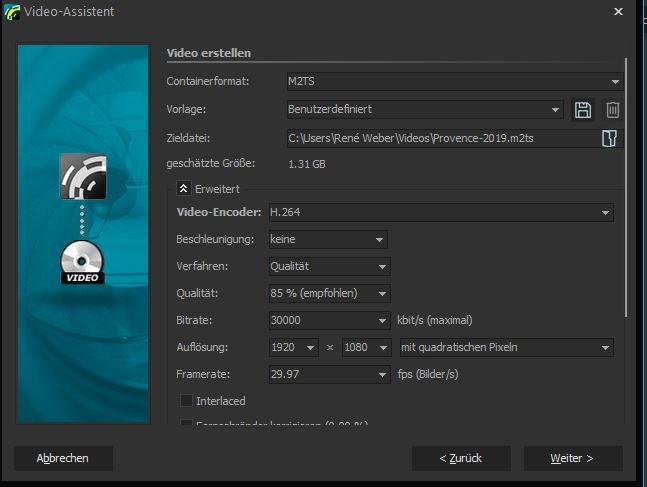The image size is (647, 487).
Task: Click the project source icon in sidebar
Action: click(x=83, y=175)
